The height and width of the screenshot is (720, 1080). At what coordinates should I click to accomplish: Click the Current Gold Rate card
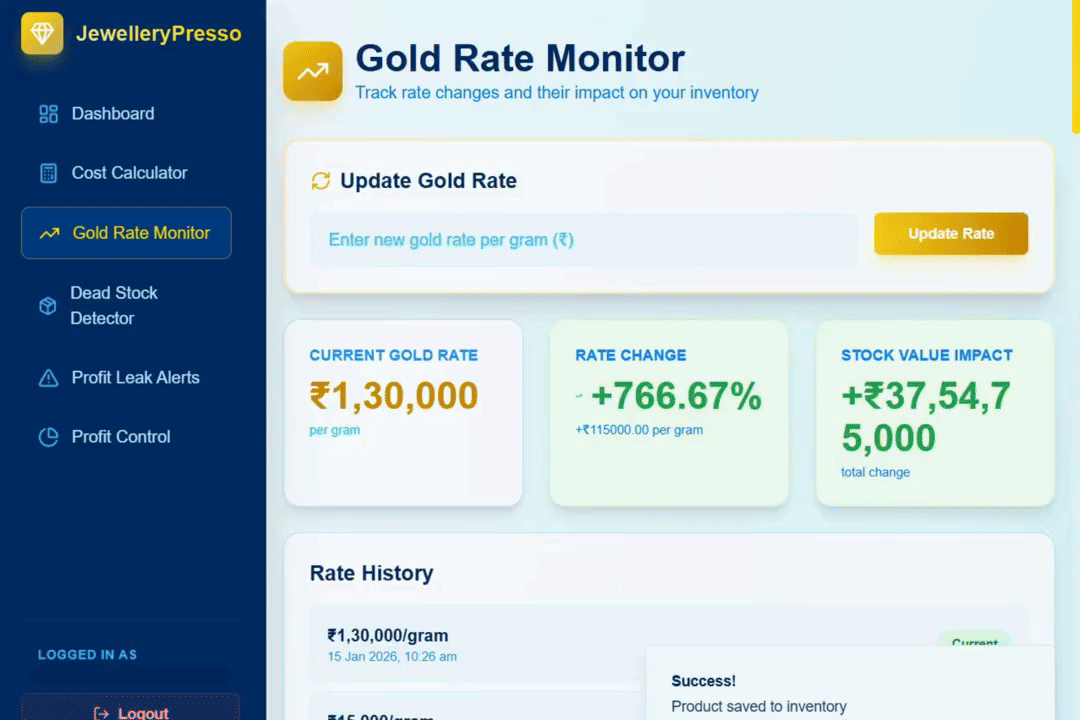(x=403, y=412)
